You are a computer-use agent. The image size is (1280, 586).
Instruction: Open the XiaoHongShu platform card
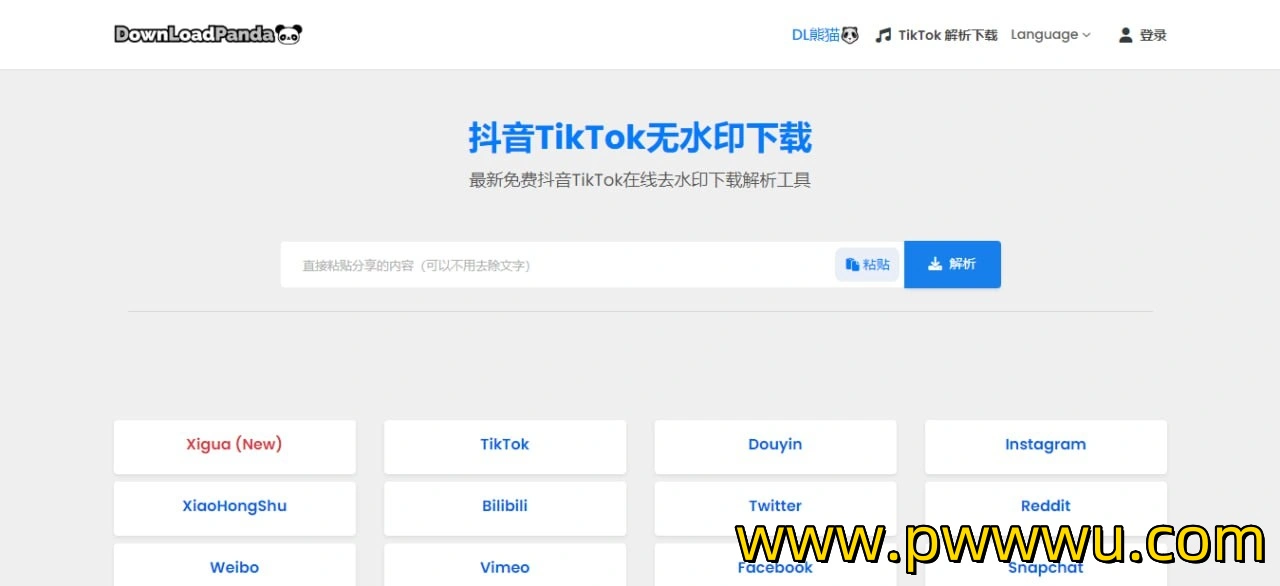click(x=234, y=508)
